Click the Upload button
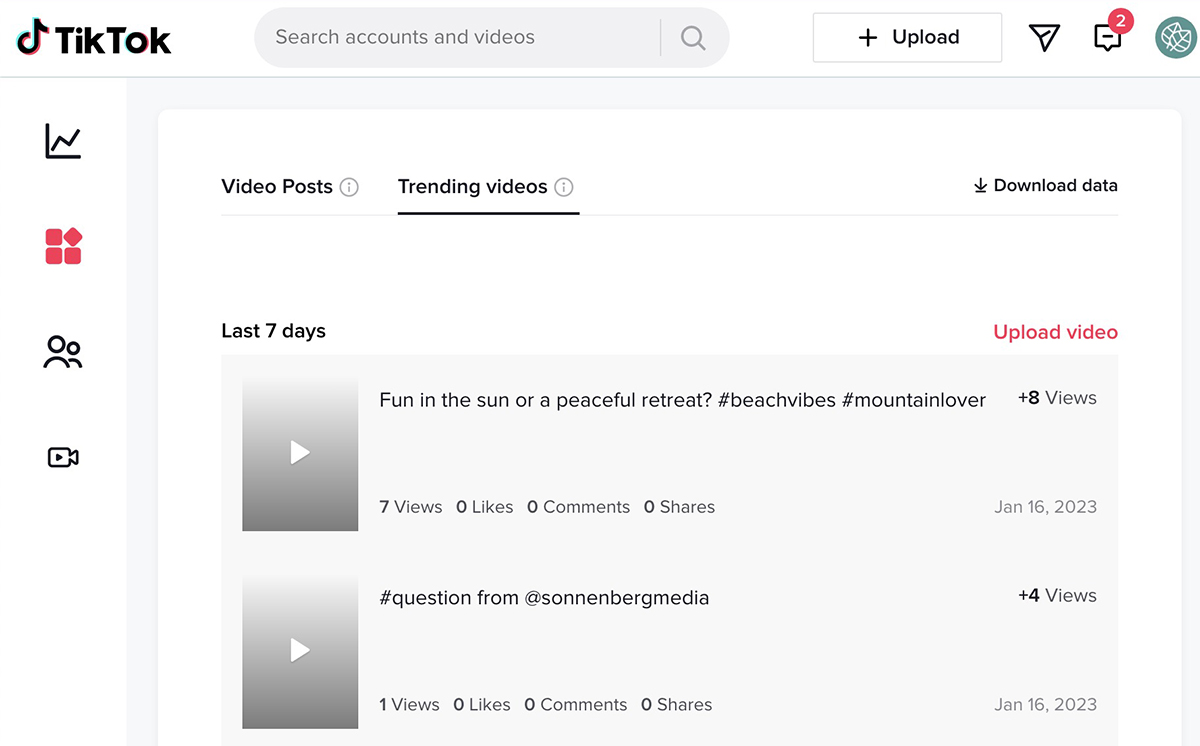 tap(907, 38)
